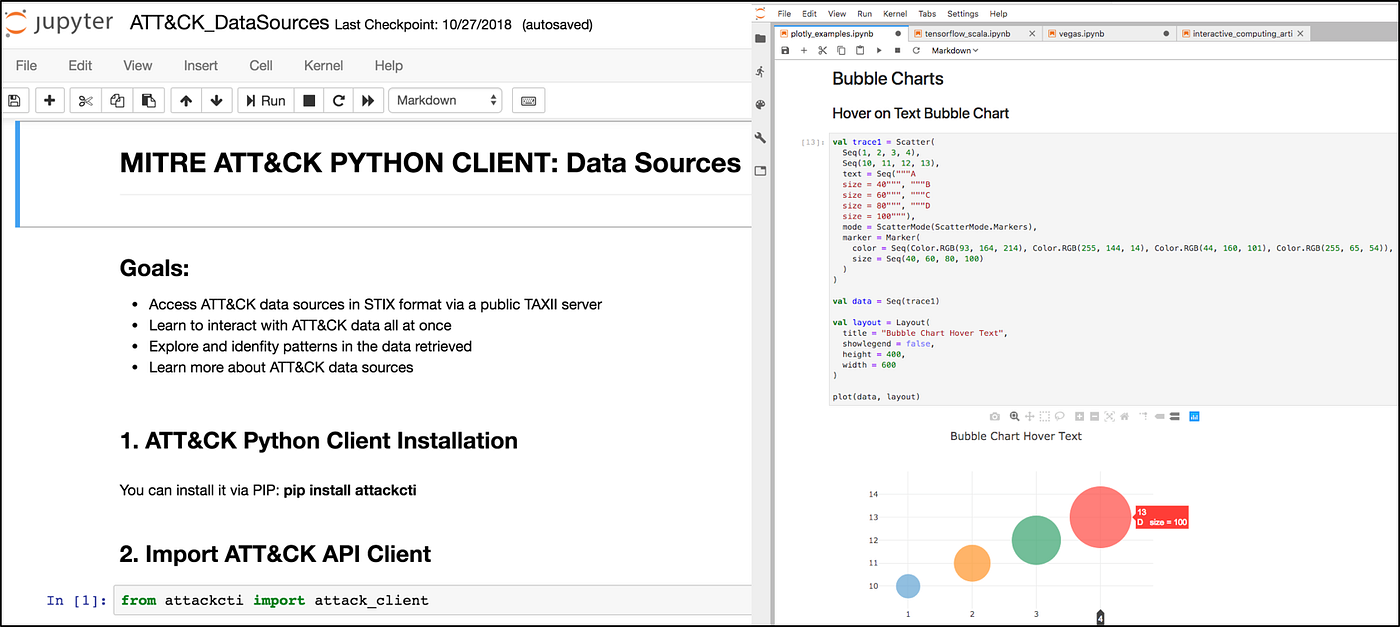1400x627 pixels.
Task: Reset axes with the autoscale modebar icon
Action: click(x=1109, y=416)
